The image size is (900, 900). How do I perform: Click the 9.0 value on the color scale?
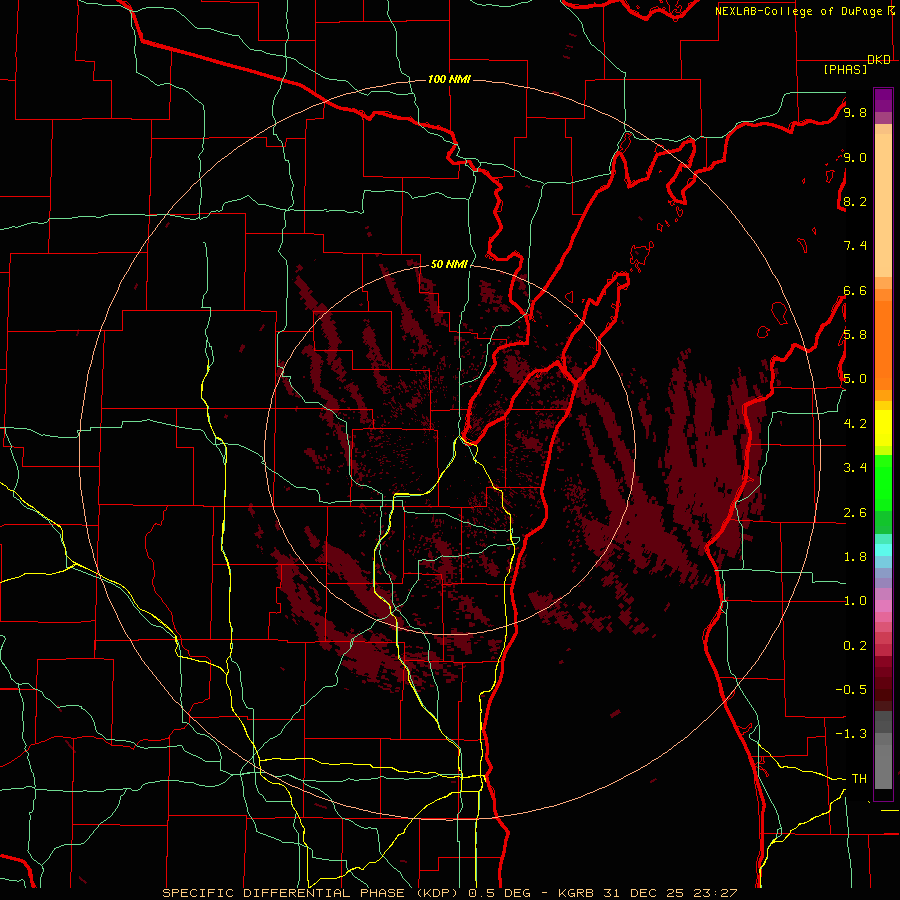(855, 157)
